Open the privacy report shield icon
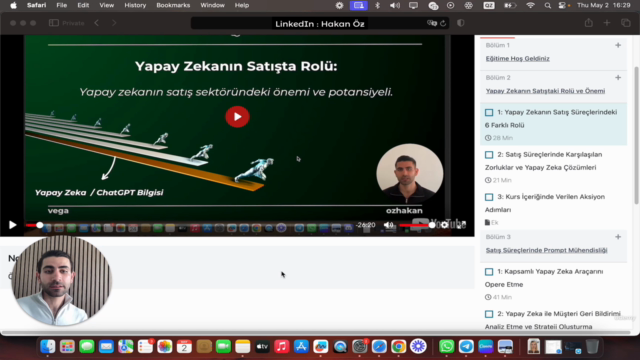The width and height of the screenshot is (640, 360). tap(461, 23)
